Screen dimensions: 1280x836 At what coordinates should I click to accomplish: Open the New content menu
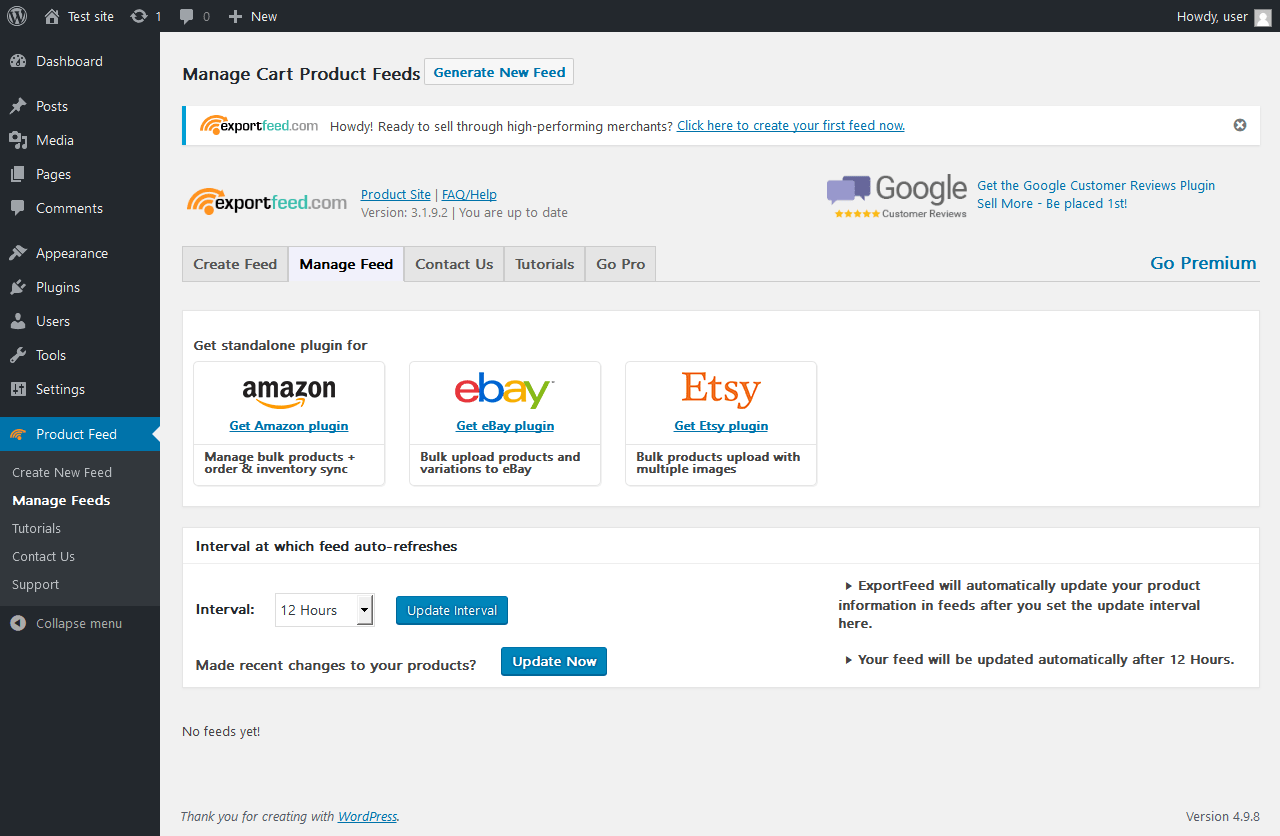(x=253, y=16)
